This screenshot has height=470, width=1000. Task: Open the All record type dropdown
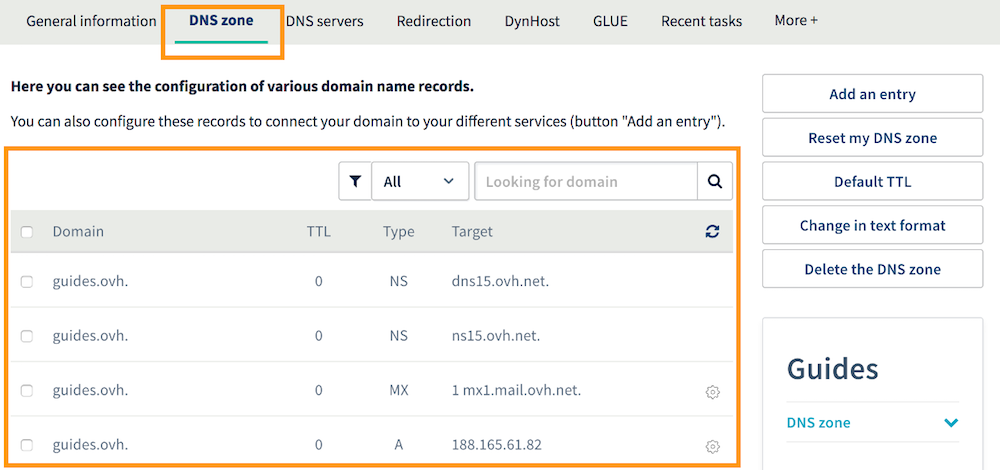(419, 182)
